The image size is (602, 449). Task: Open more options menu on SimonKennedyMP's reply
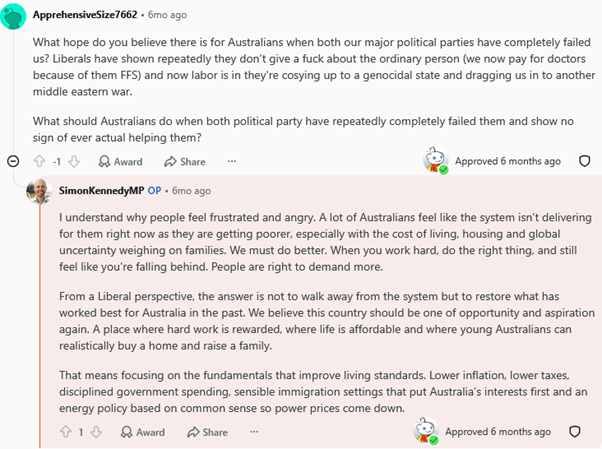click(x=254, y=432)
